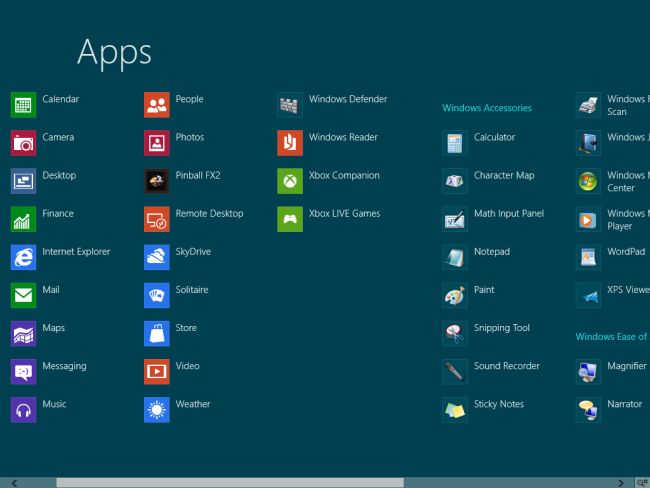
Task: Open the Calendar app icon
Action: click(x=23, y=105)
